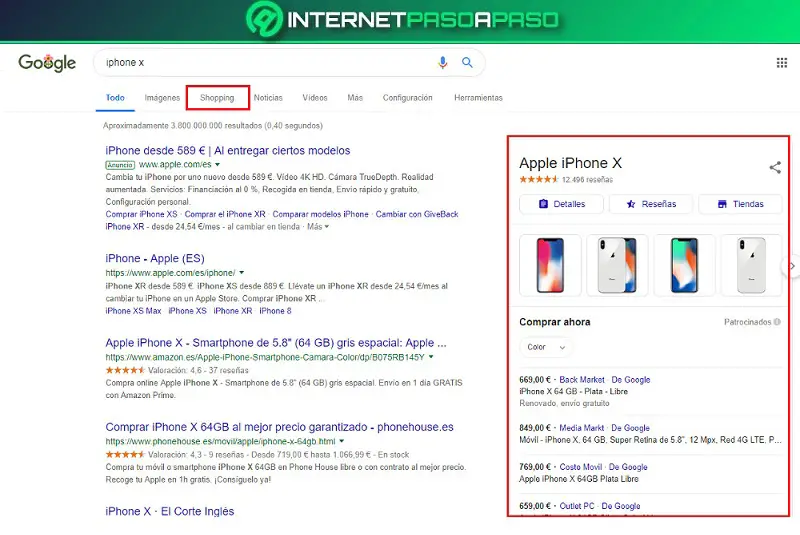Open 'iPhone X · El Corte Inglés' result
800x535 pixels.
170,511
